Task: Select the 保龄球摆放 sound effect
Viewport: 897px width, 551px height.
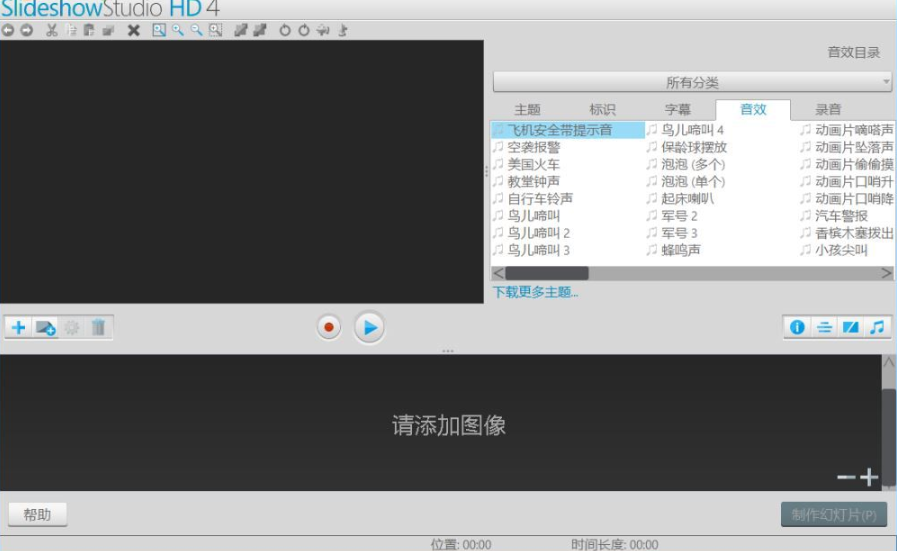Action: pos(694,147)
